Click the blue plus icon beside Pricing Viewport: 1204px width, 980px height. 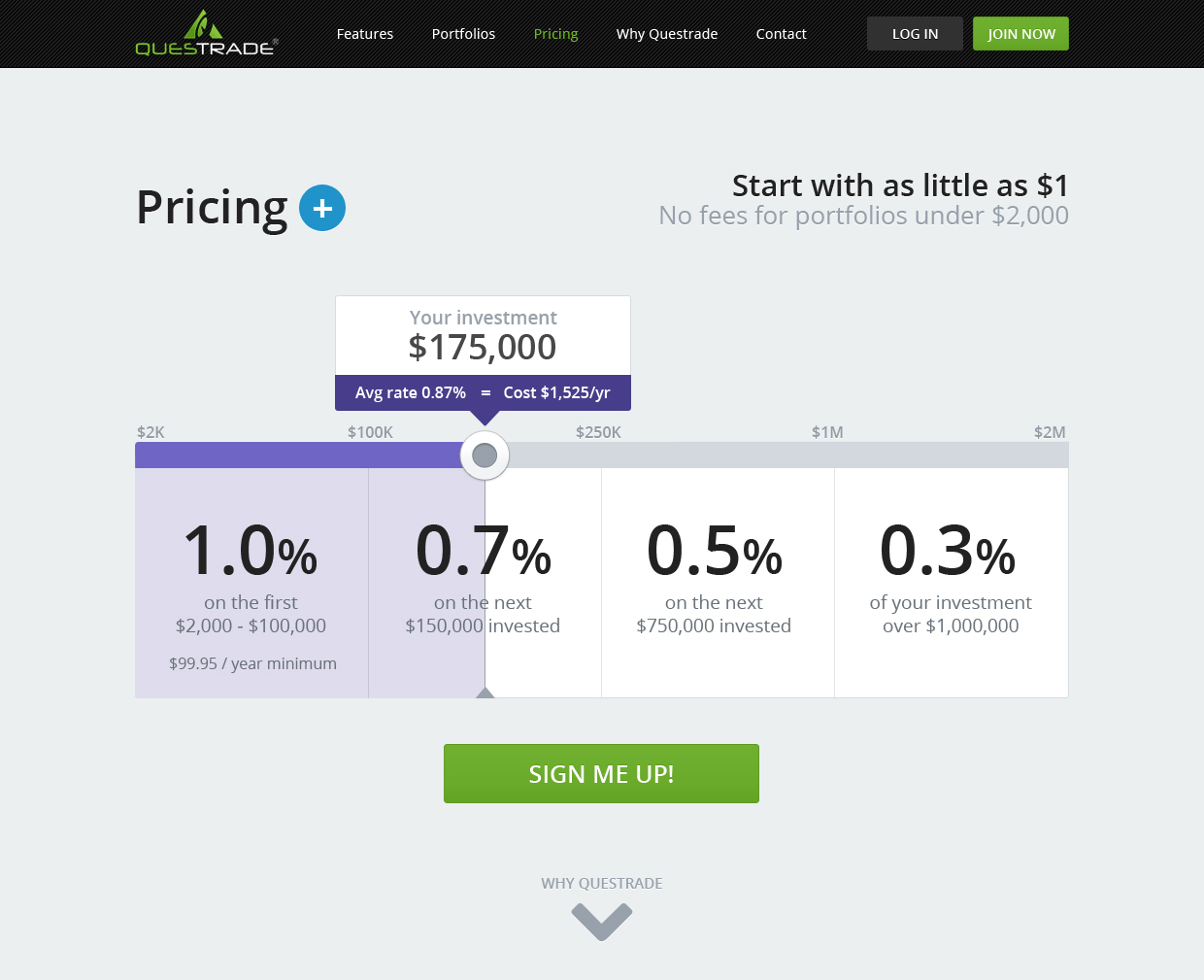[x=322, y=208]
